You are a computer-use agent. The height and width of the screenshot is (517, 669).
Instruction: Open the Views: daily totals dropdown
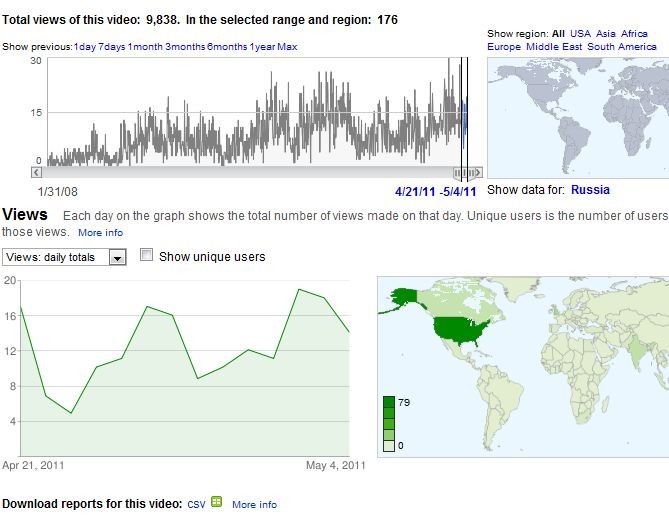(117, 258)
